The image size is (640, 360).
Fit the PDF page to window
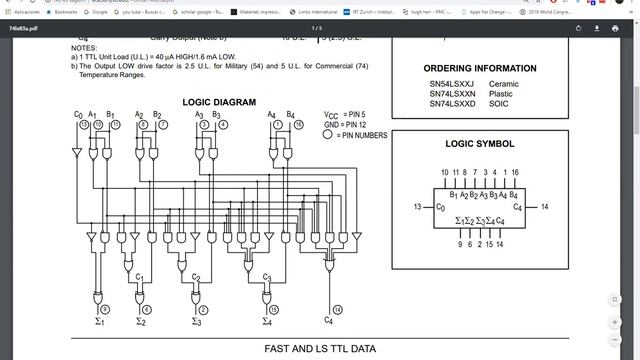[615, 300]
